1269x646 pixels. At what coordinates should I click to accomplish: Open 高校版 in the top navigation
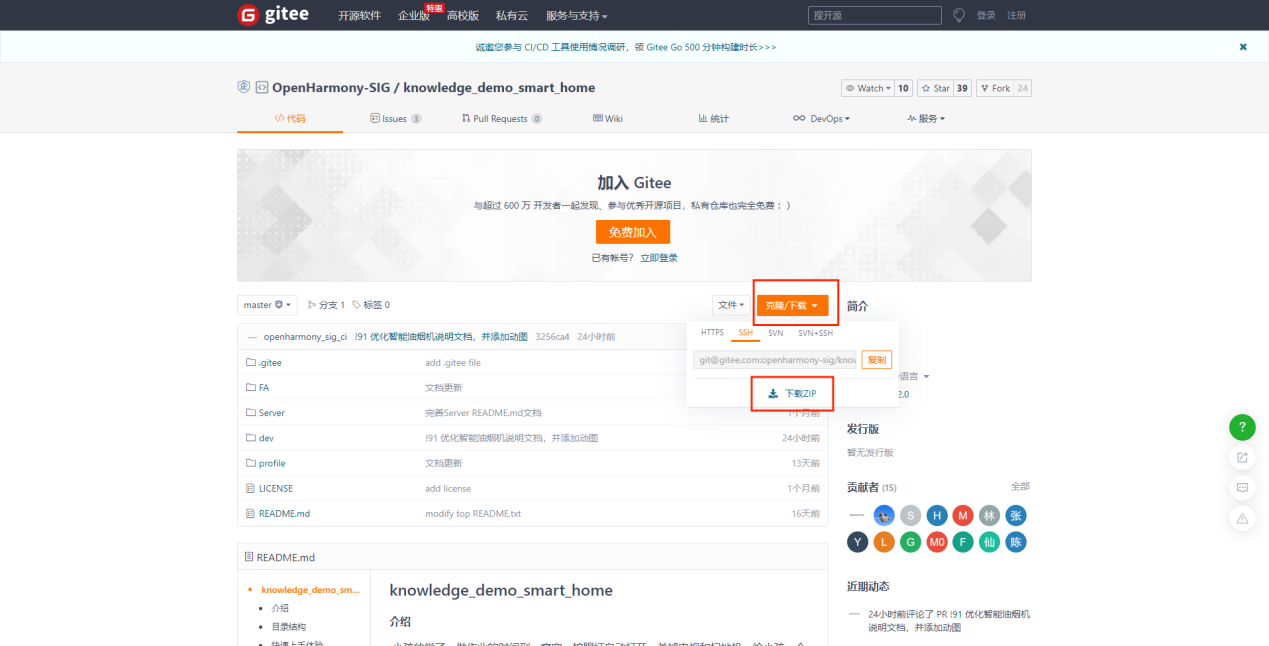coord(463,16)
